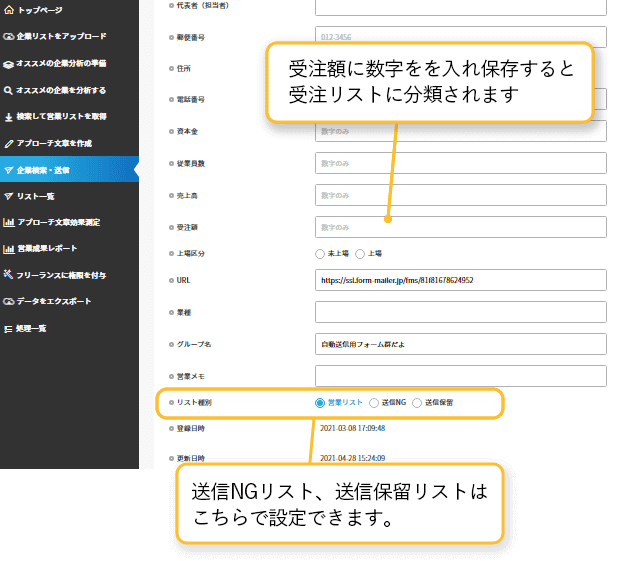Click the magnifier icon for オススメの企業を分析する
The width and height of the screenshot is (621, 561).
(8, 91)
